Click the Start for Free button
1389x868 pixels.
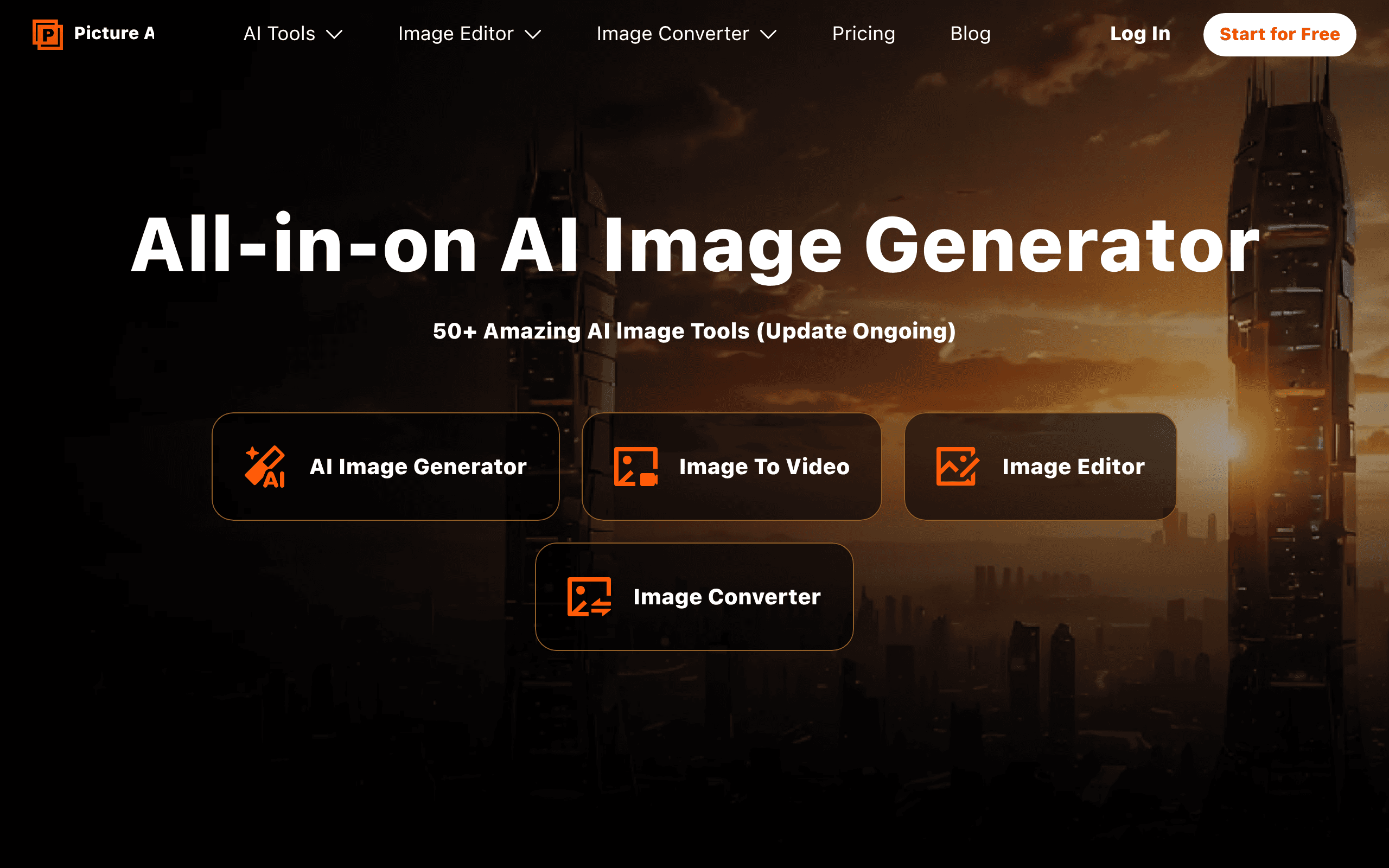coord(1279,34)
